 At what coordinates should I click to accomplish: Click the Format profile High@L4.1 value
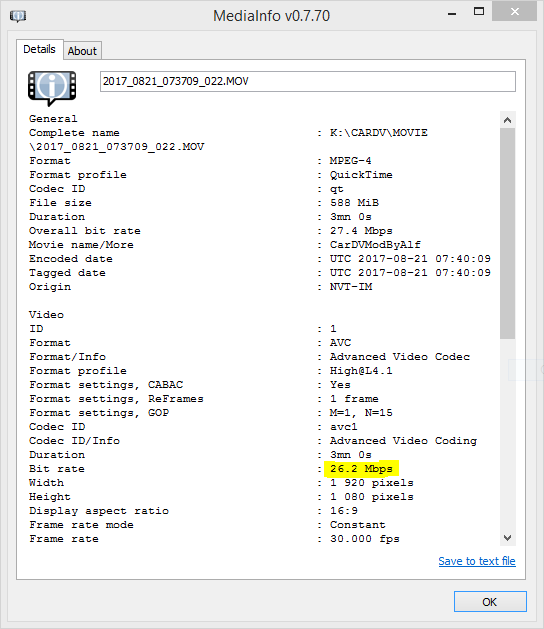pos(361,371)
